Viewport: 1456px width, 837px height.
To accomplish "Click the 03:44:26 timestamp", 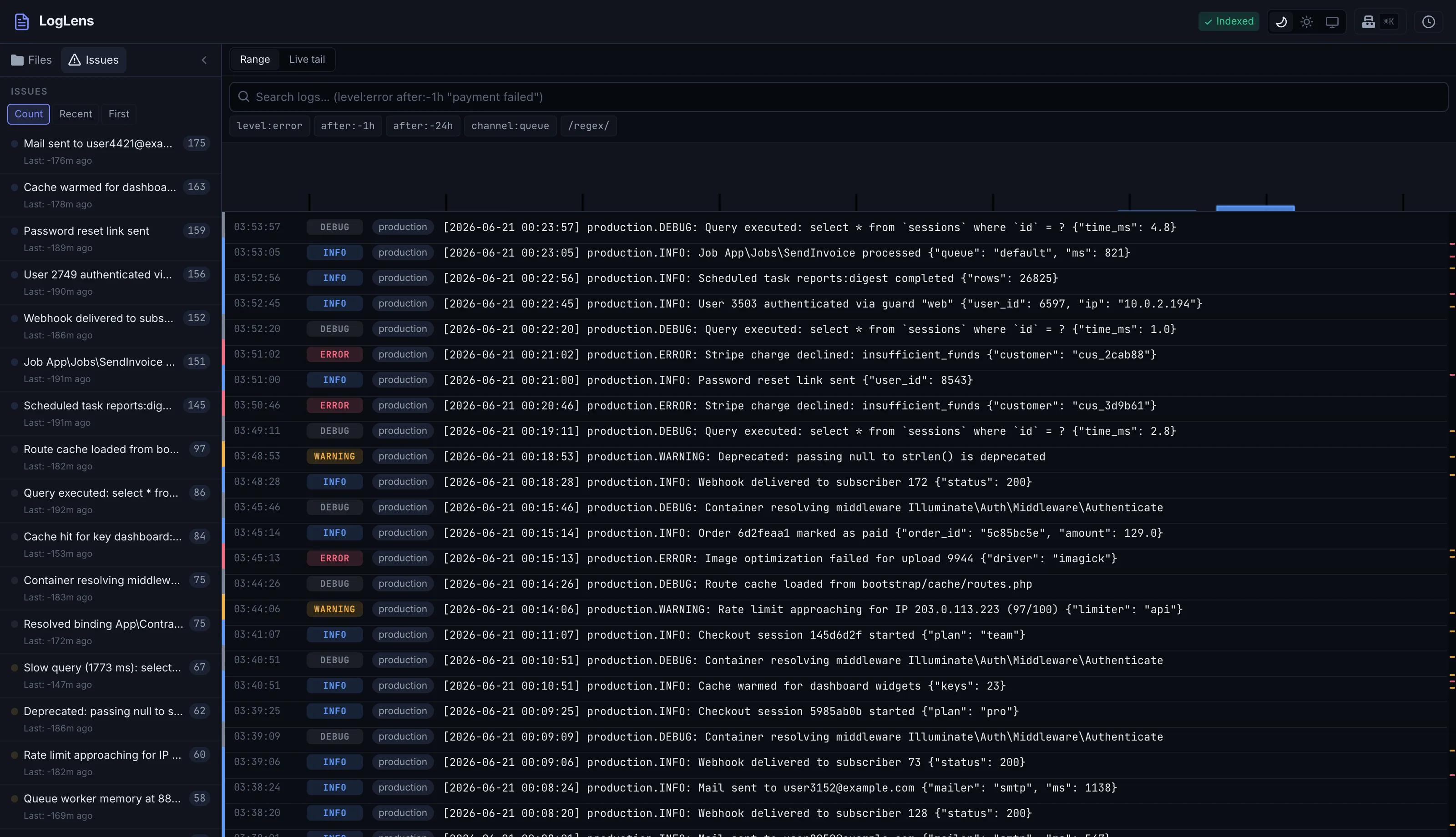I will pos(257,584).
